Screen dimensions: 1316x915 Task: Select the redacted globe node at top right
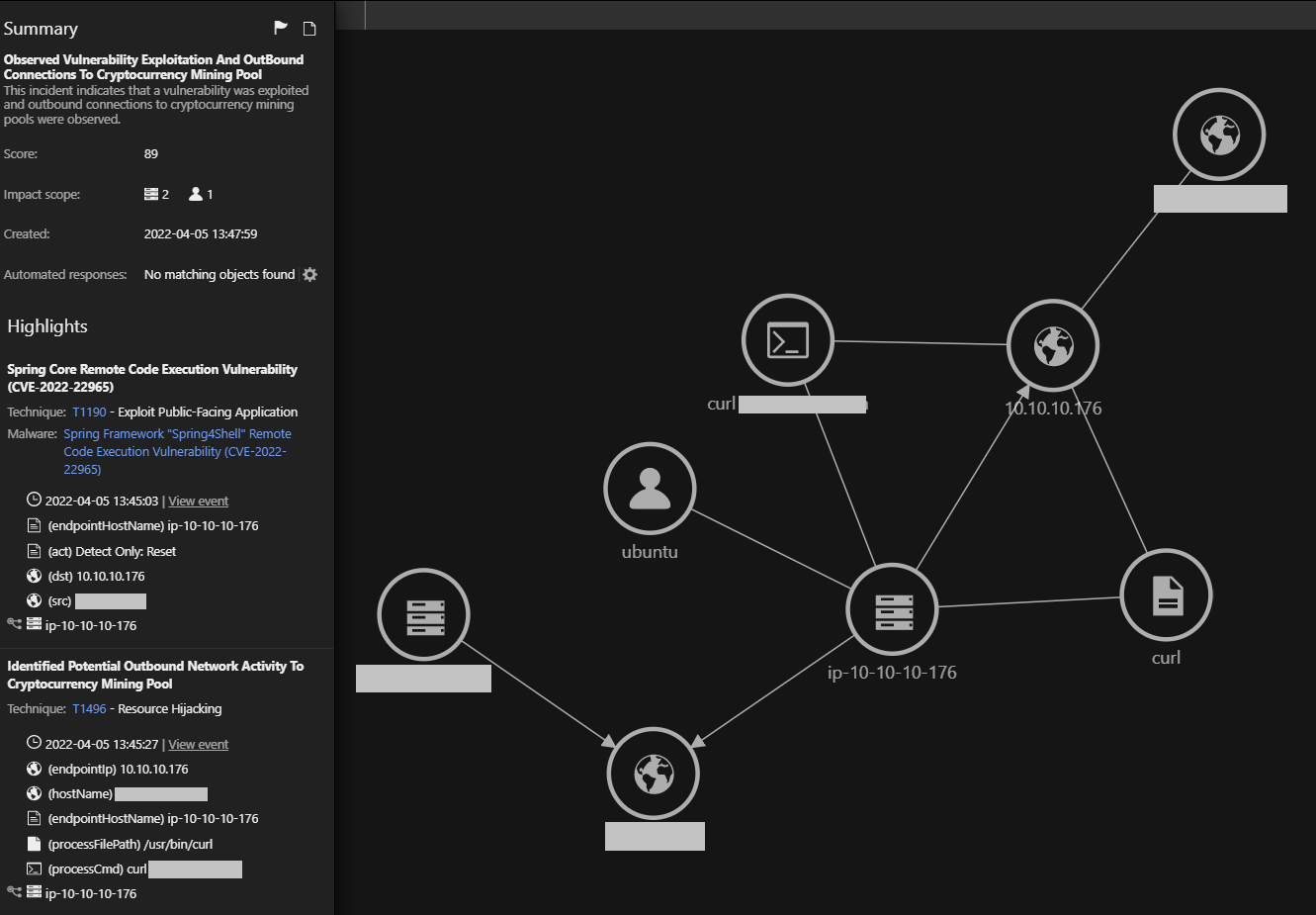(x=1219, y=135)
